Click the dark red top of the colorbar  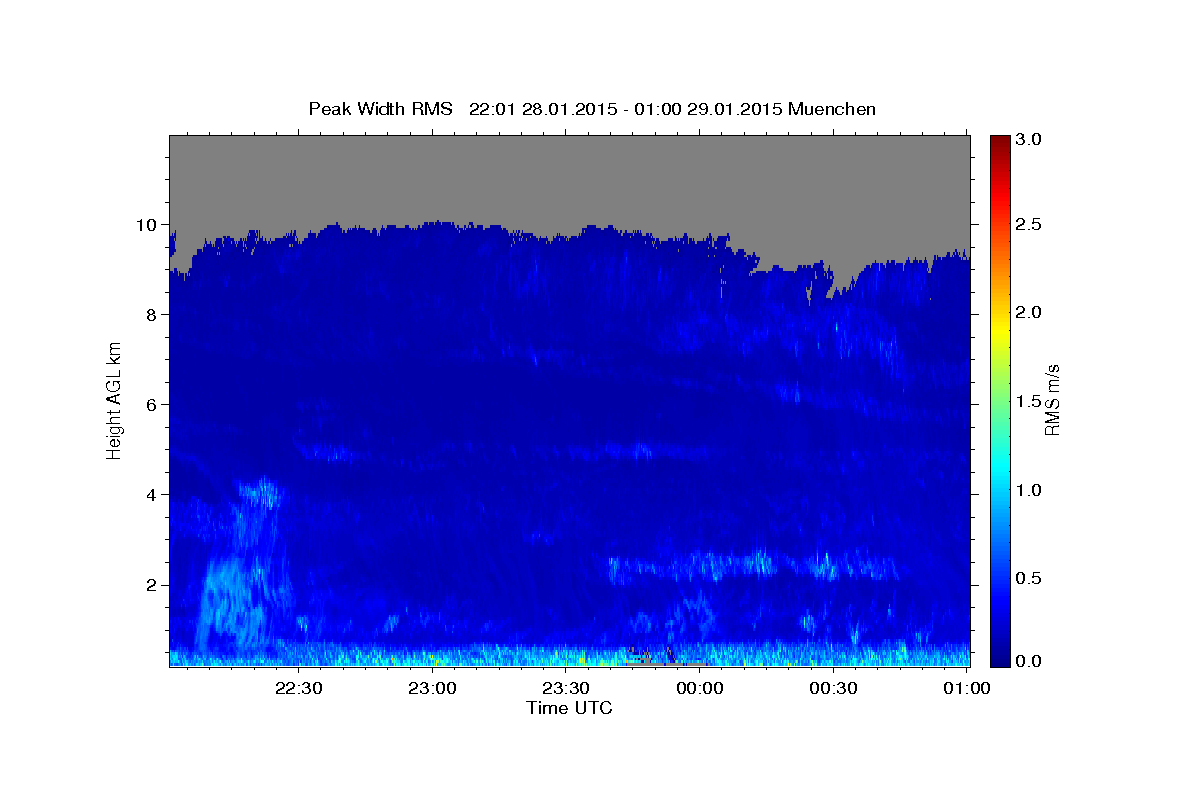pyautogui.click(x=999, y=142)
